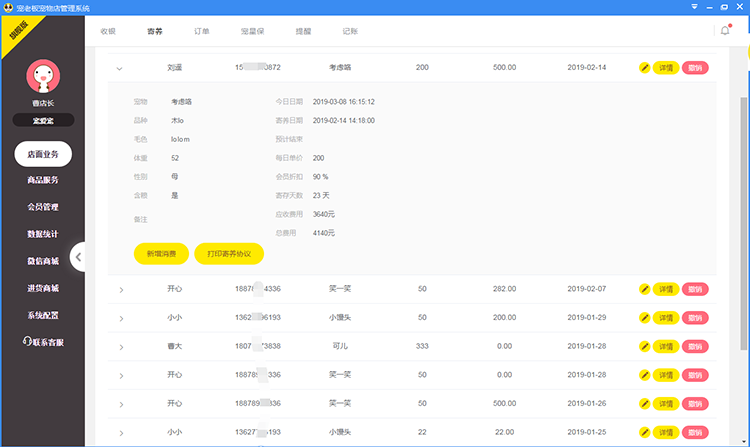Collapse the sidebar with the left arrow handle
This screenshot has height=447, width=750.
pos(79,257)
